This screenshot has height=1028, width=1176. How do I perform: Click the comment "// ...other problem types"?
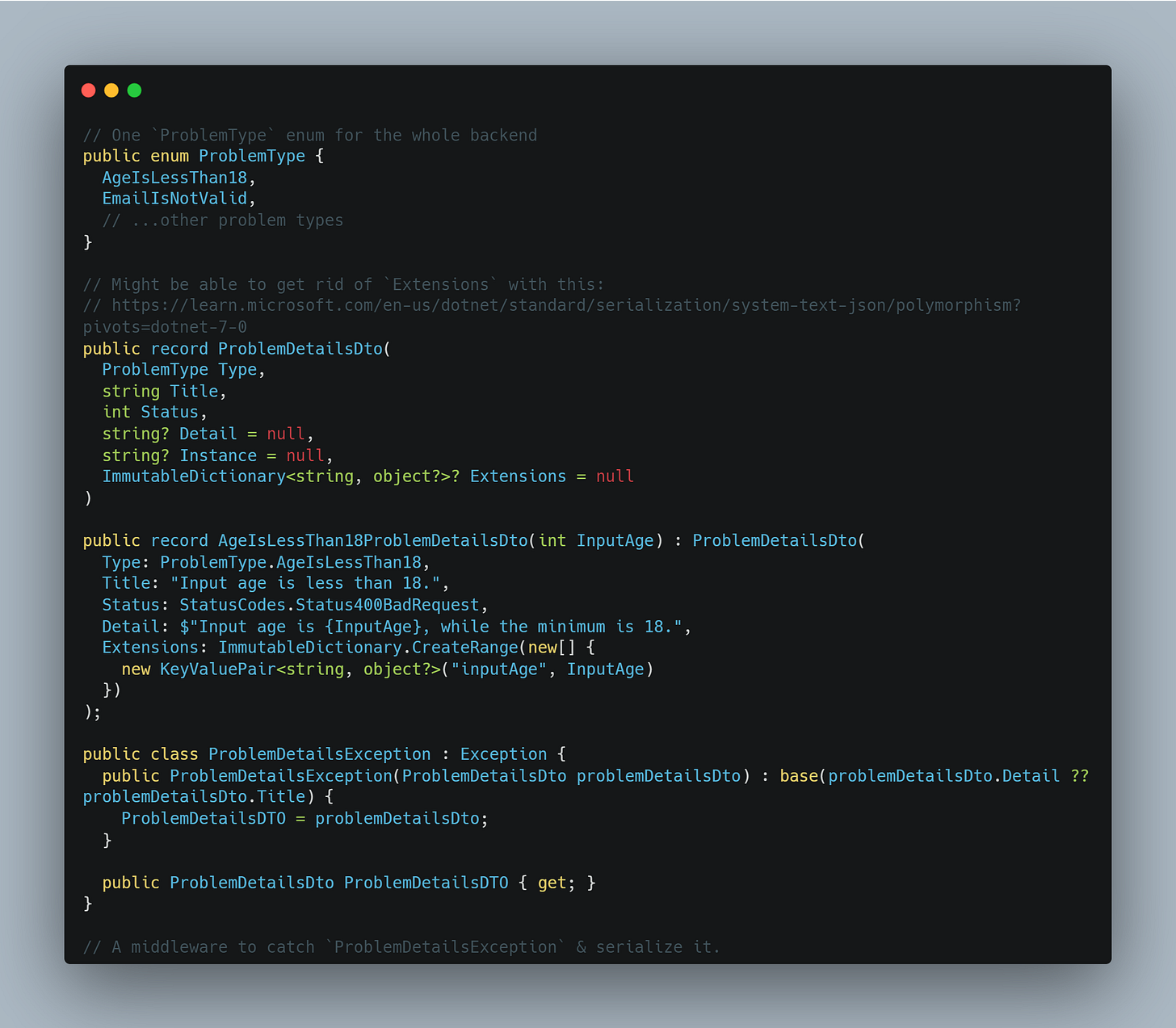[223, 220]
